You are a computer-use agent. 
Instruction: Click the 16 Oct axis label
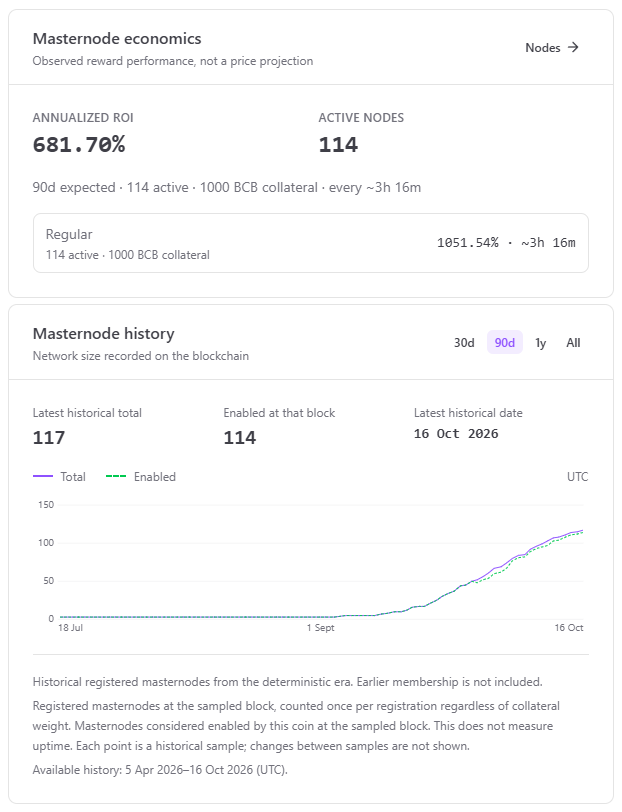[x=569, y=628]
